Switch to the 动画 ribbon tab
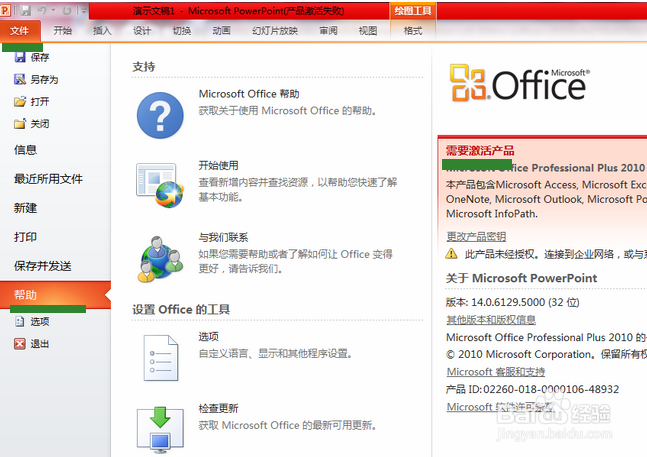The height and width of the screenshot is (457, 647). tap(222, 31)
